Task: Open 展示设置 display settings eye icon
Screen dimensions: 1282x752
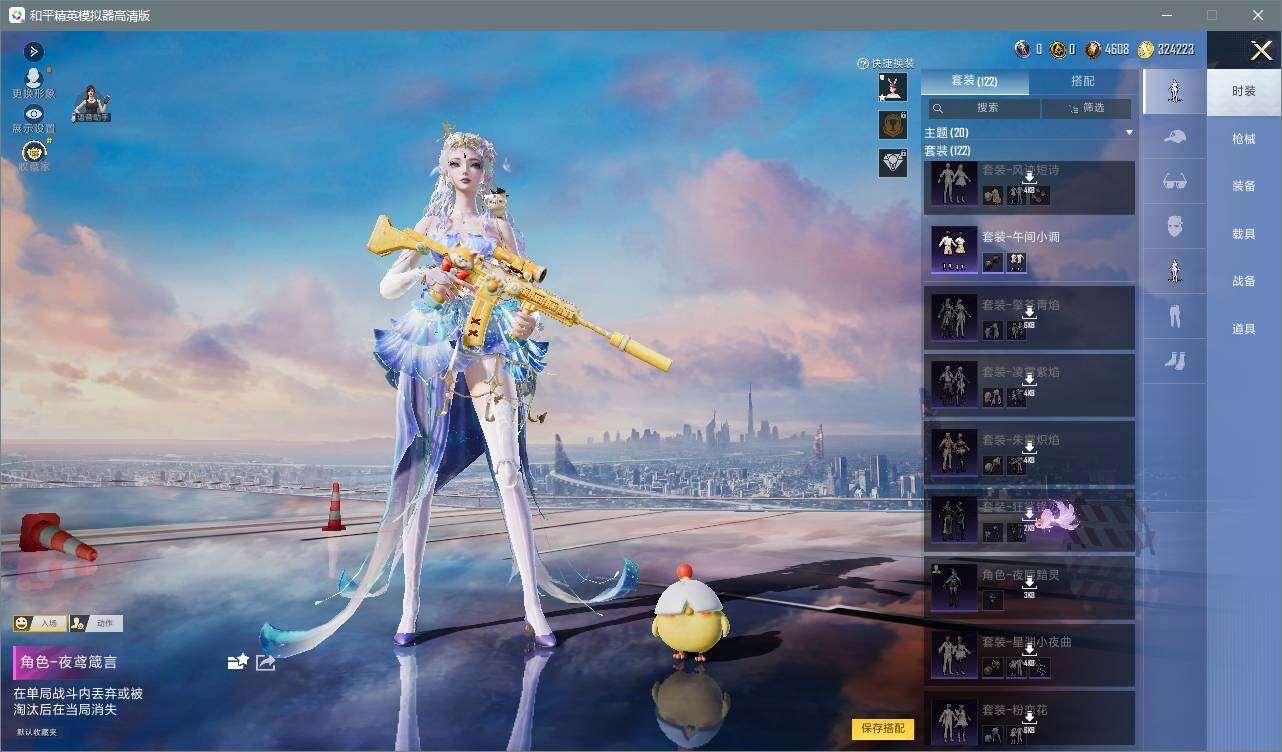Action: tap(33, 120)
